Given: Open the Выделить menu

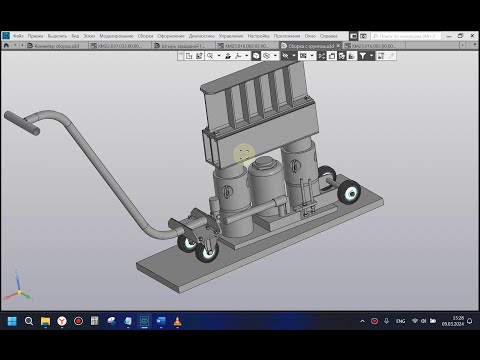Looking at the screenshot, I should pos(57,36).
